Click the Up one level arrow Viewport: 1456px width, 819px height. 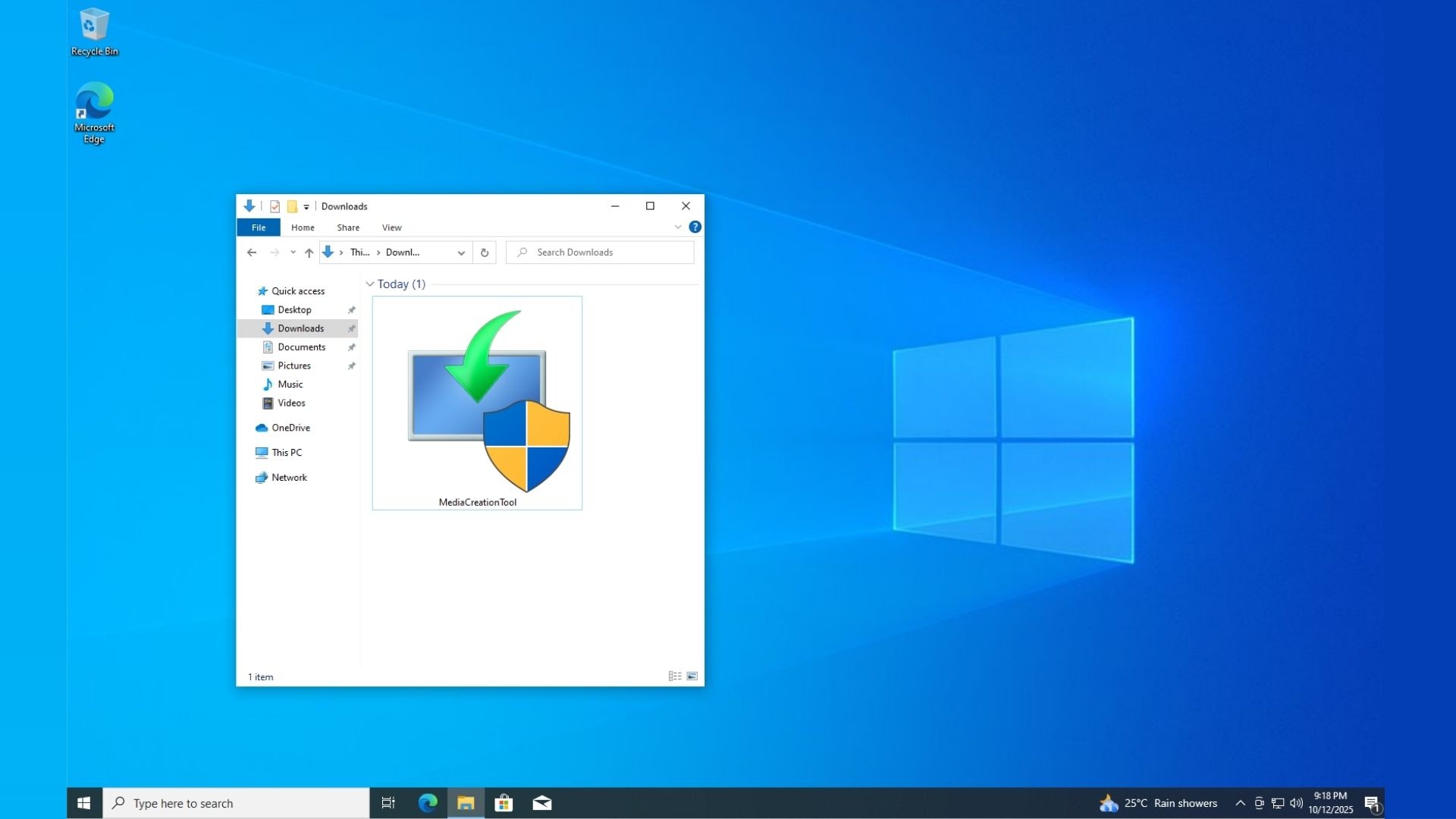[309, 252]
